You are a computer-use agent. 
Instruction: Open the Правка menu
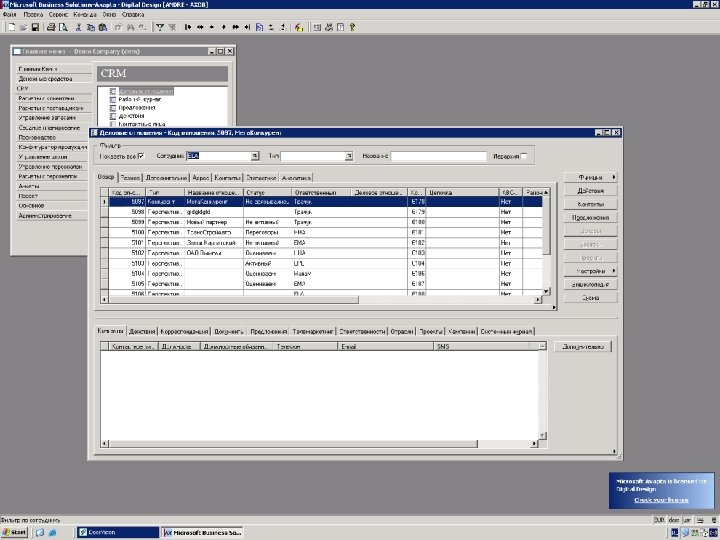[33, 15]
